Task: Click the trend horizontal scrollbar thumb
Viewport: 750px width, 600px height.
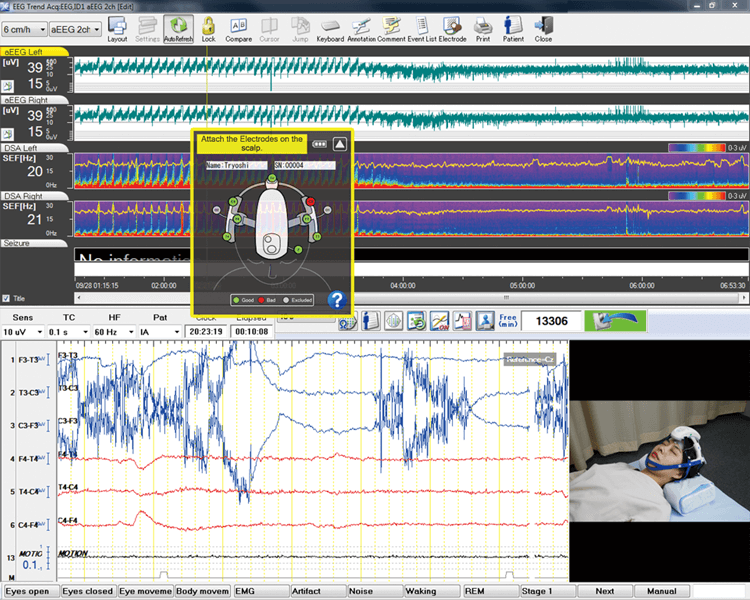Action: point(506,298)
